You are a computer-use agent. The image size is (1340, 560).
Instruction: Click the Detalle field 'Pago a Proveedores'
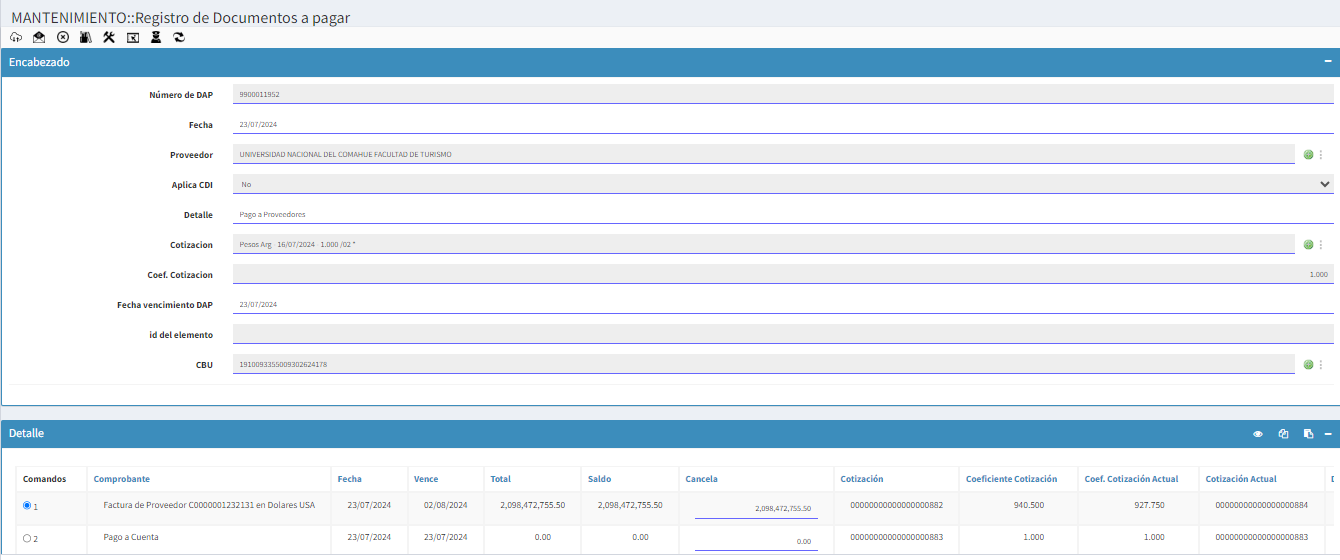click(x=783, y=214)
